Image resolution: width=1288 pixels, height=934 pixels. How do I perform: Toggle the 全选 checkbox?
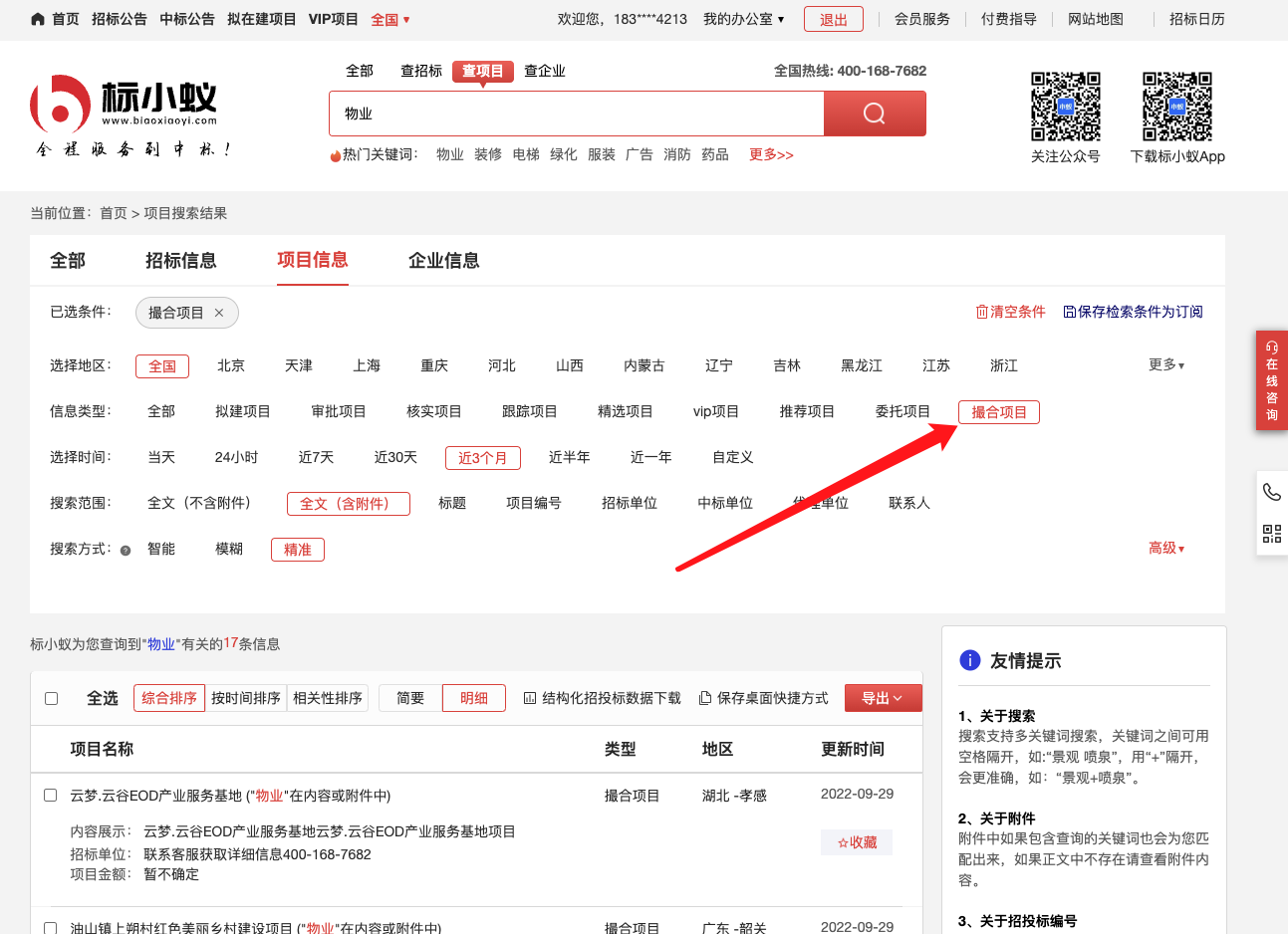(x=52, y=698)
